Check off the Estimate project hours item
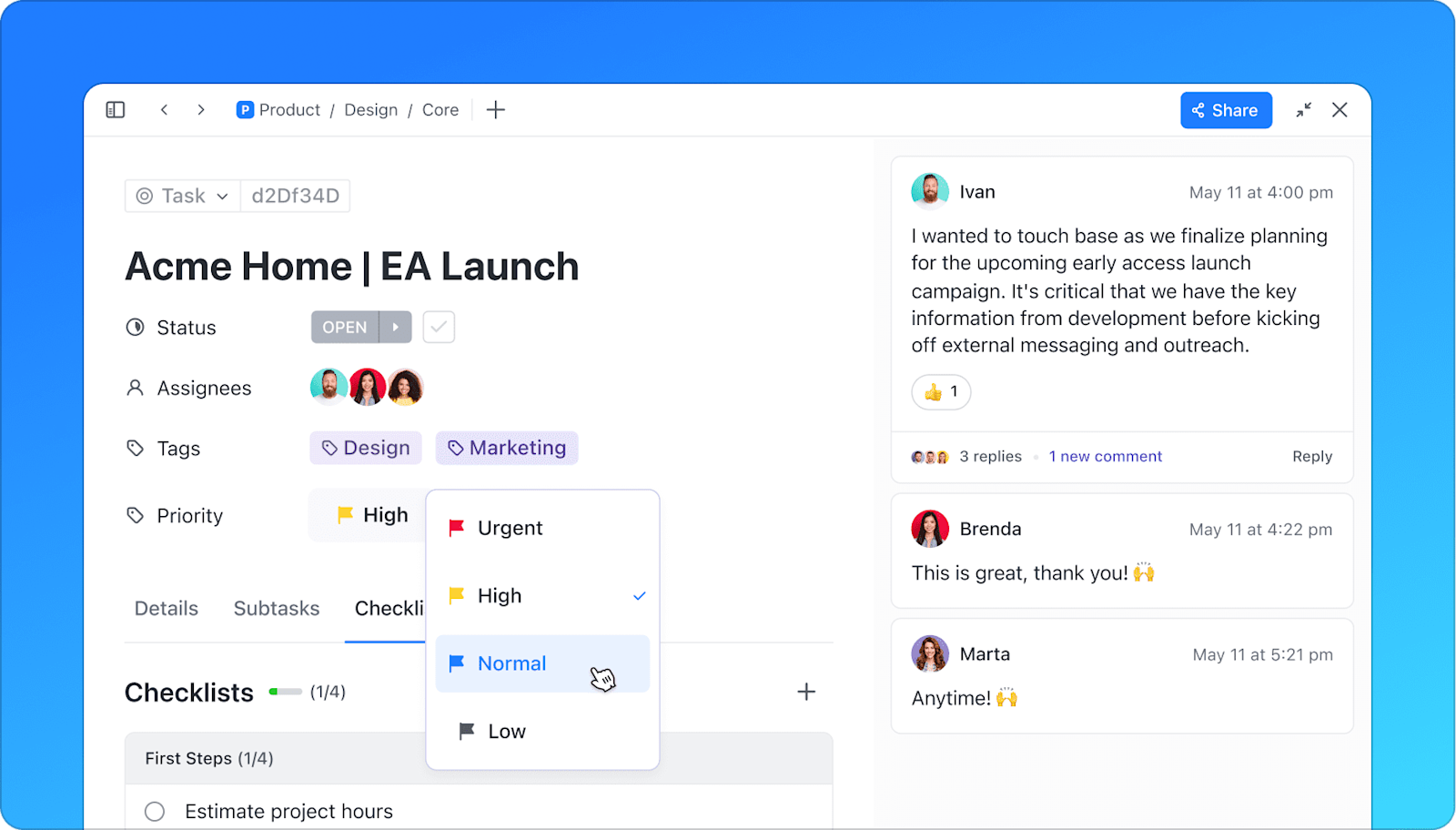This screenshot has height=830, width=1456. 154,811
